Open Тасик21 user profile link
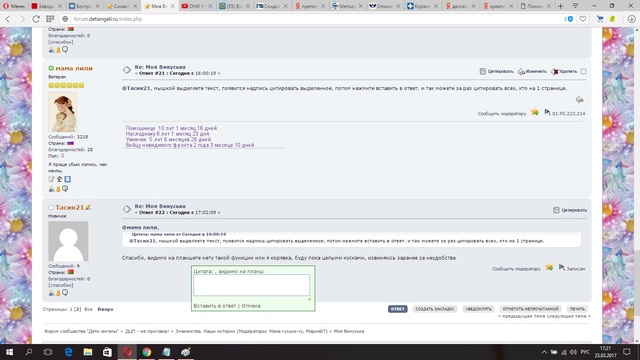The image size is (640, 360). tap(69, 207)
